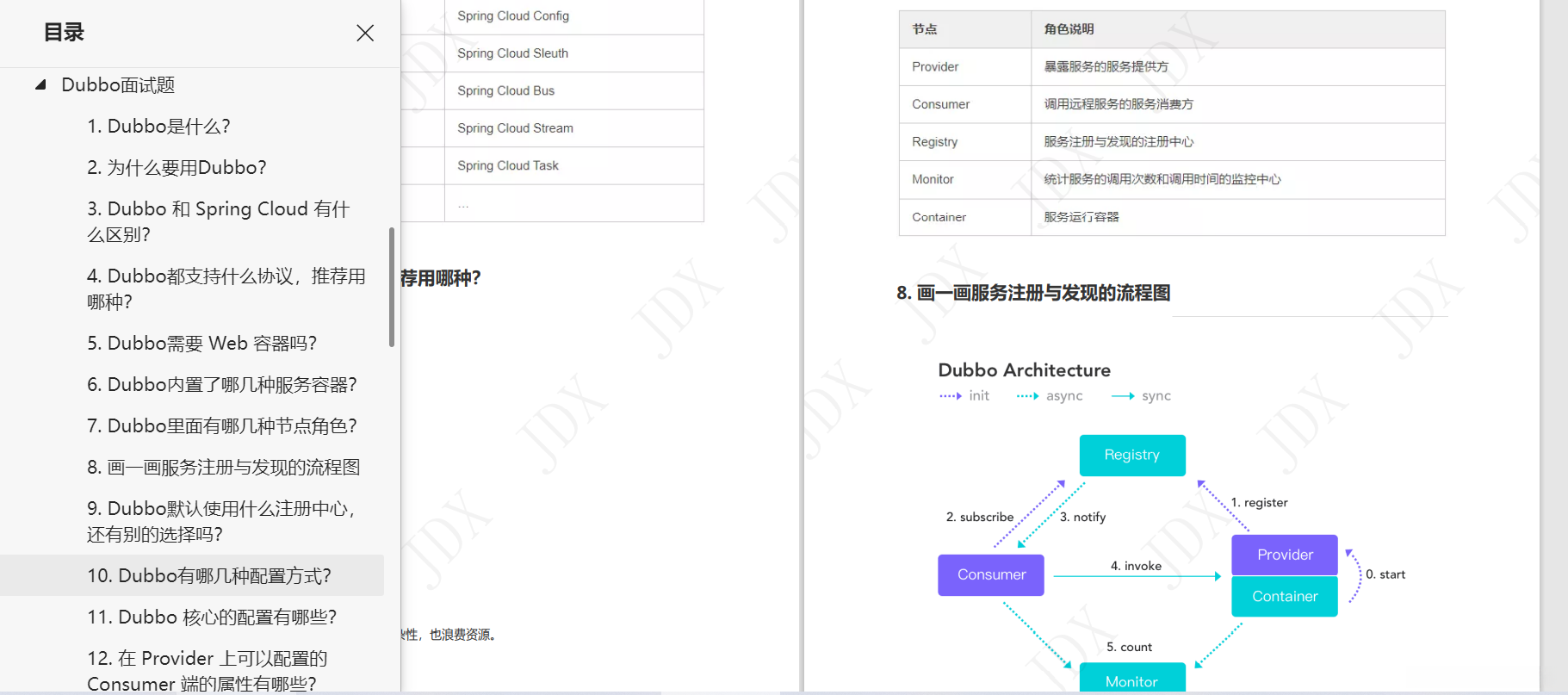Go to entry 1. Dubbo是什么?

158,126
